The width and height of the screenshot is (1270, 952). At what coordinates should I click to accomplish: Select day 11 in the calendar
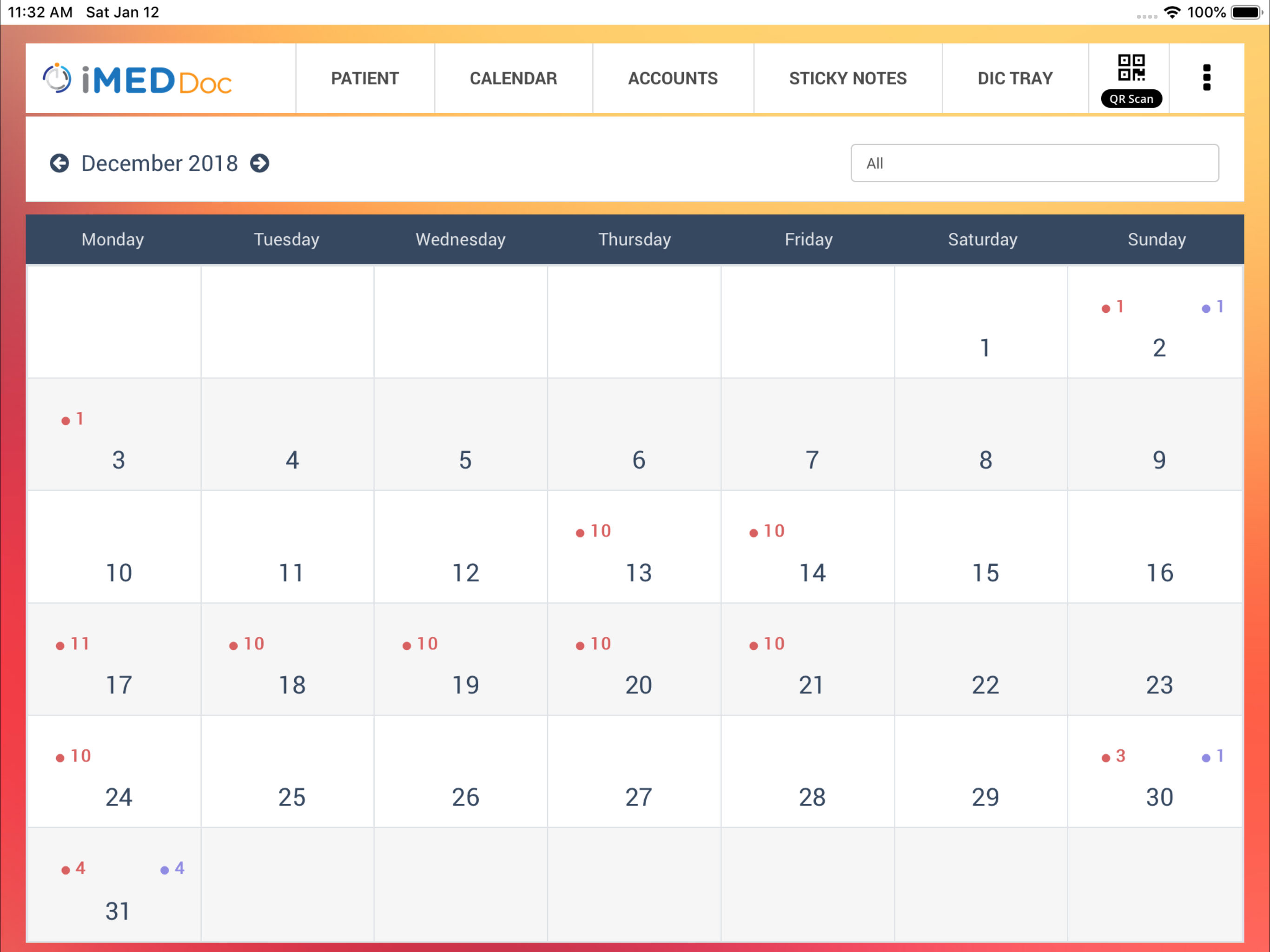point(288,547)
